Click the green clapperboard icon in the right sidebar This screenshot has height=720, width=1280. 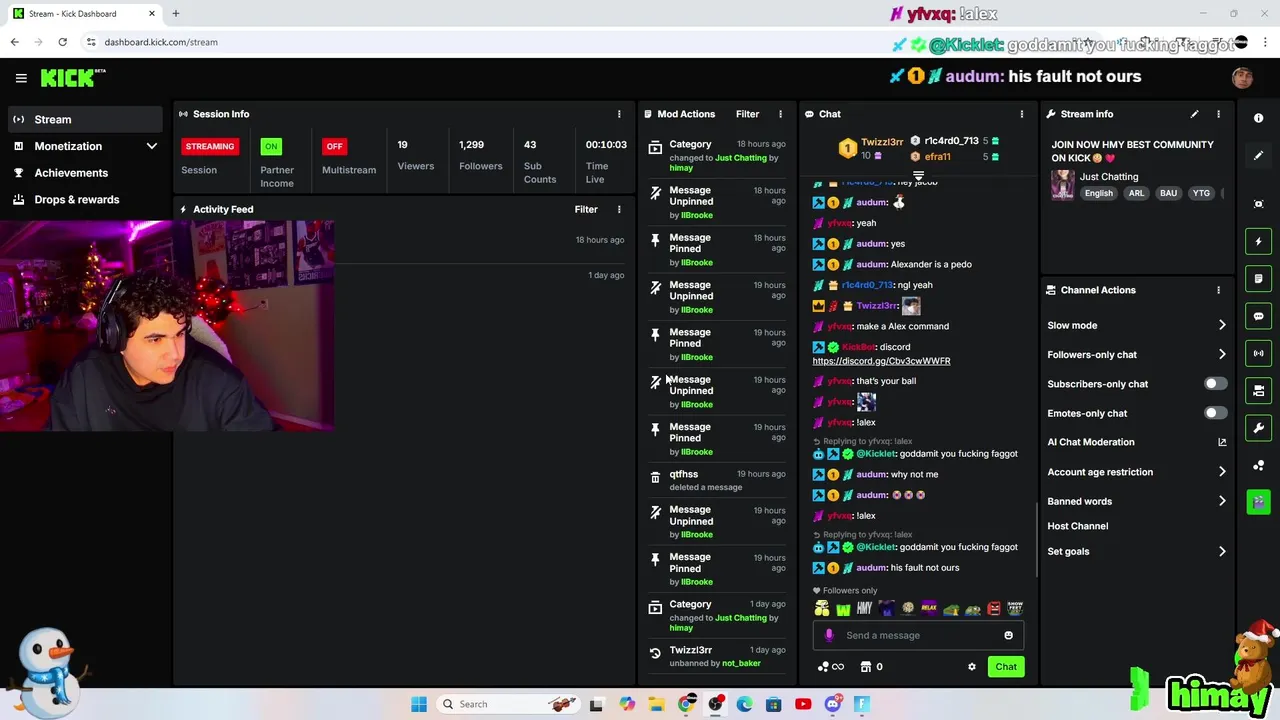pos(1259,501)
